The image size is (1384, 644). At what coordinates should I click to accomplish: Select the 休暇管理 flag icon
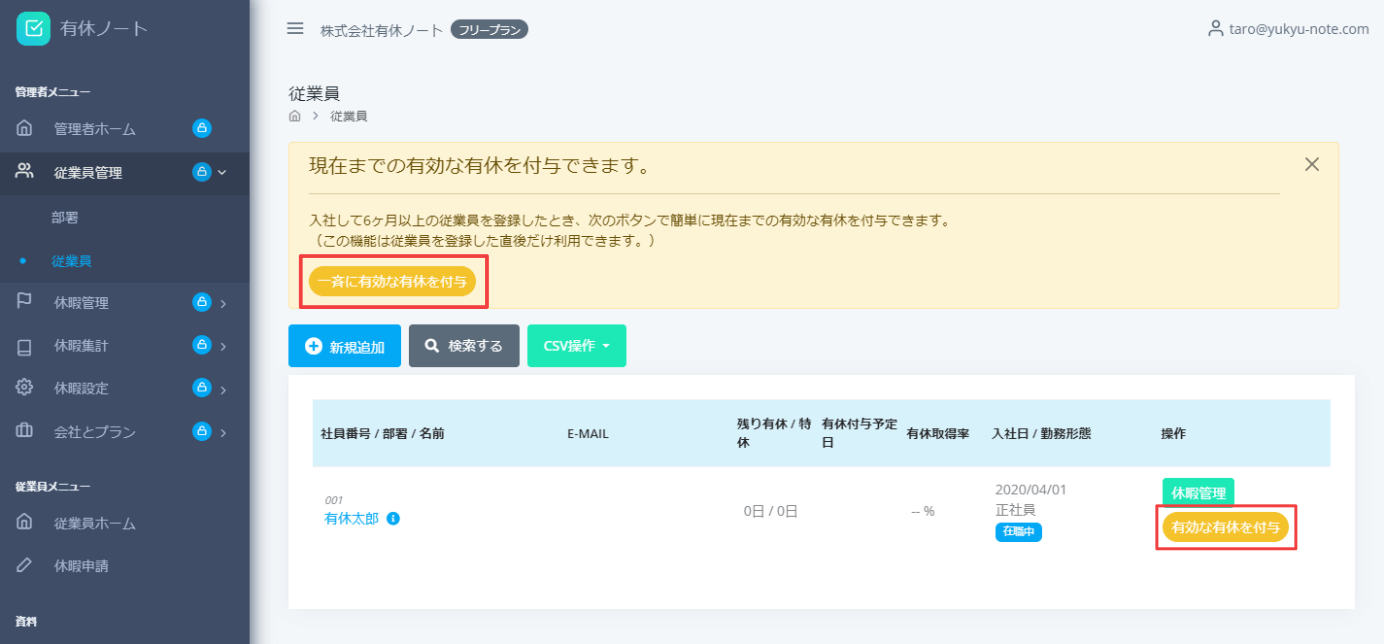click(x=23, y=301)
